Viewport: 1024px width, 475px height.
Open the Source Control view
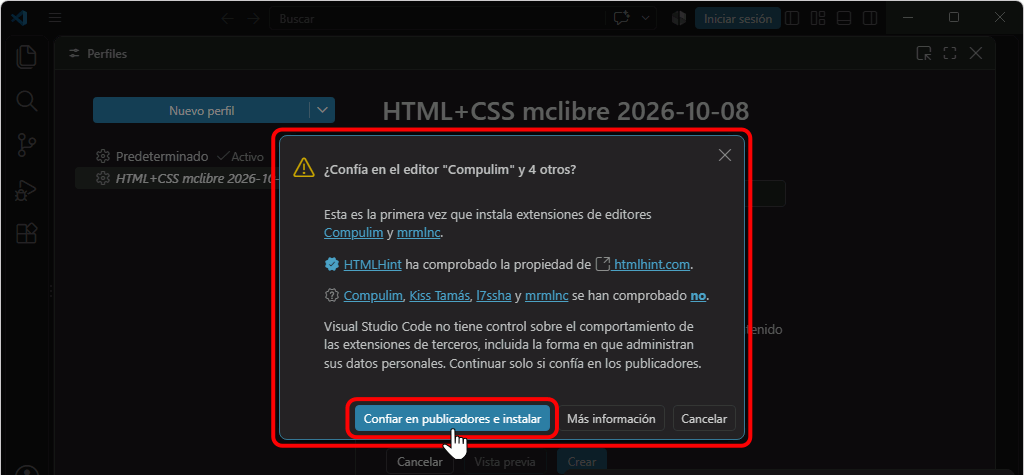point(26,145)
